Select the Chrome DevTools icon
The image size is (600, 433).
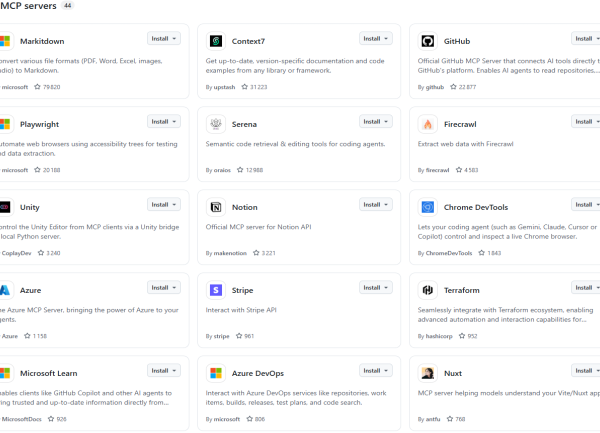point(428,207)
